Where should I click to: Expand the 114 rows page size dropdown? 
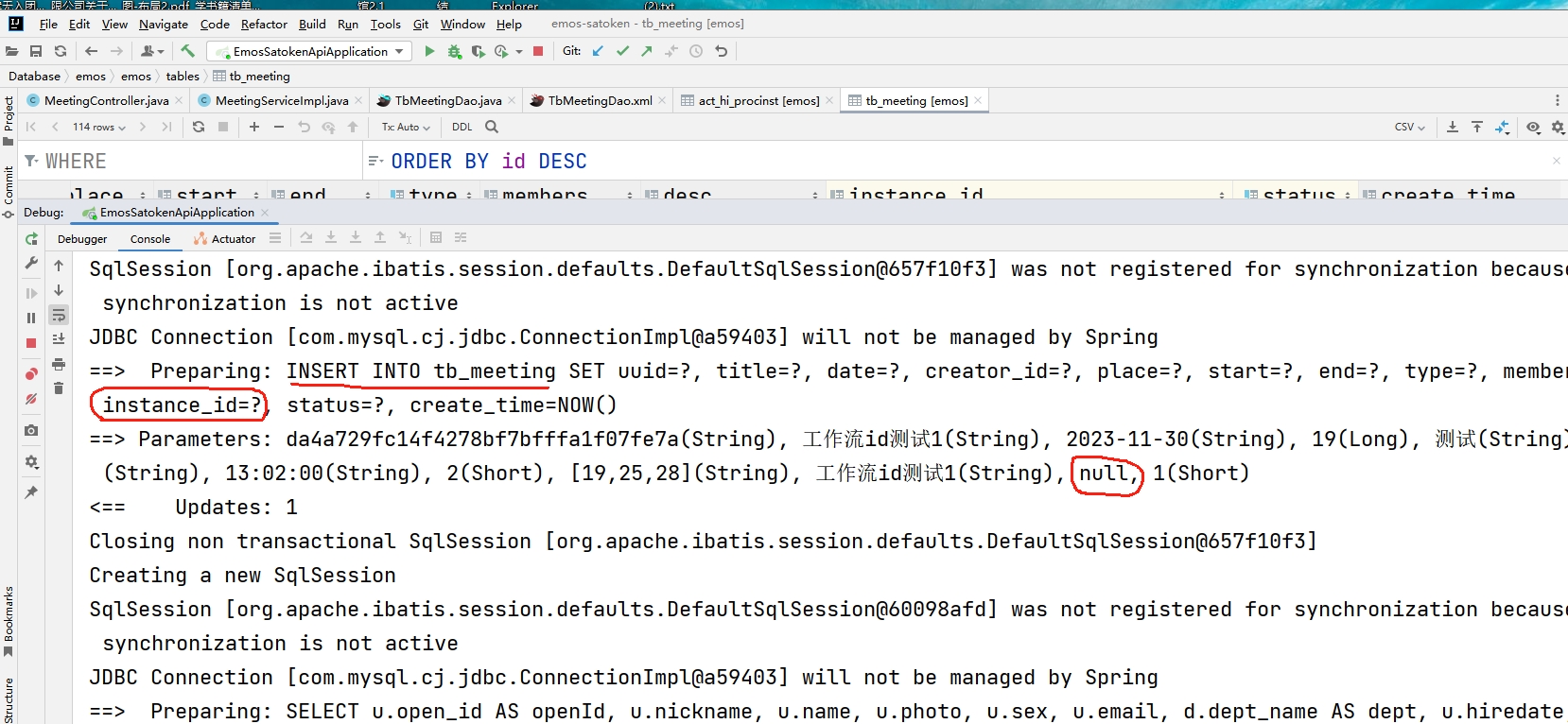pyautogui.click(x=98, y=127)
